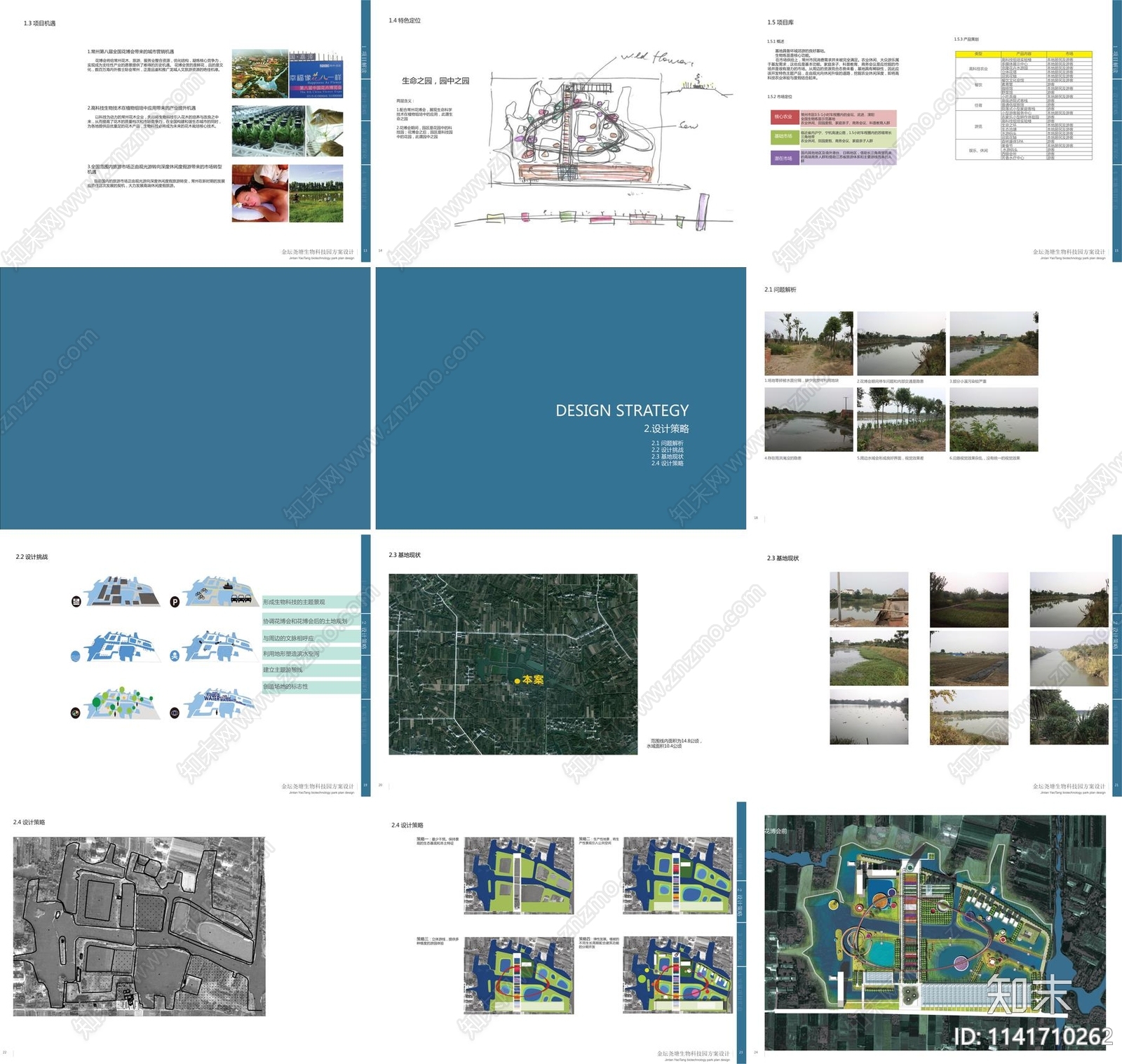Click the '2.1 问题解析' contents entry on blue cover
This screenshot has height=1064, width=1122.
point(667,443)
